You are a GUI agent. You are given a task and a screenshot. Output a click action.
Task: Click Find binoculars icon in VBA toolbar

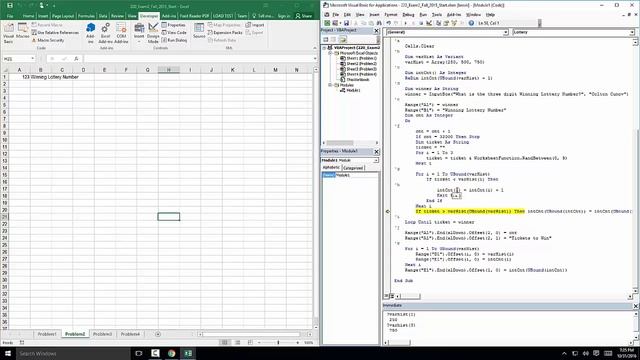(380, 23)
